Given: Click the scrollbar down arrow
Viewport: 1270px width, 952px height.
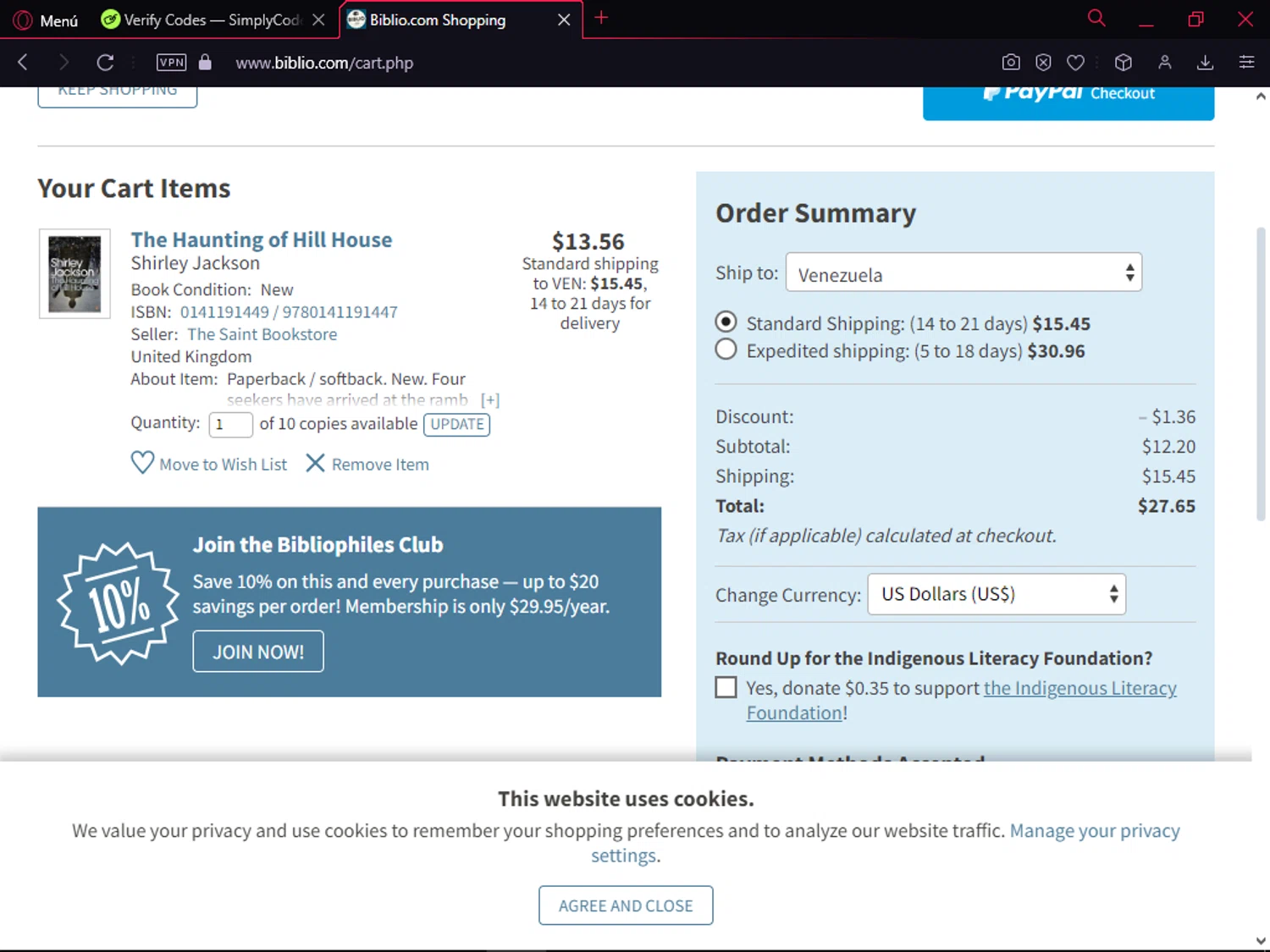Looking at the screenshot, I should tap(1261, 941).
